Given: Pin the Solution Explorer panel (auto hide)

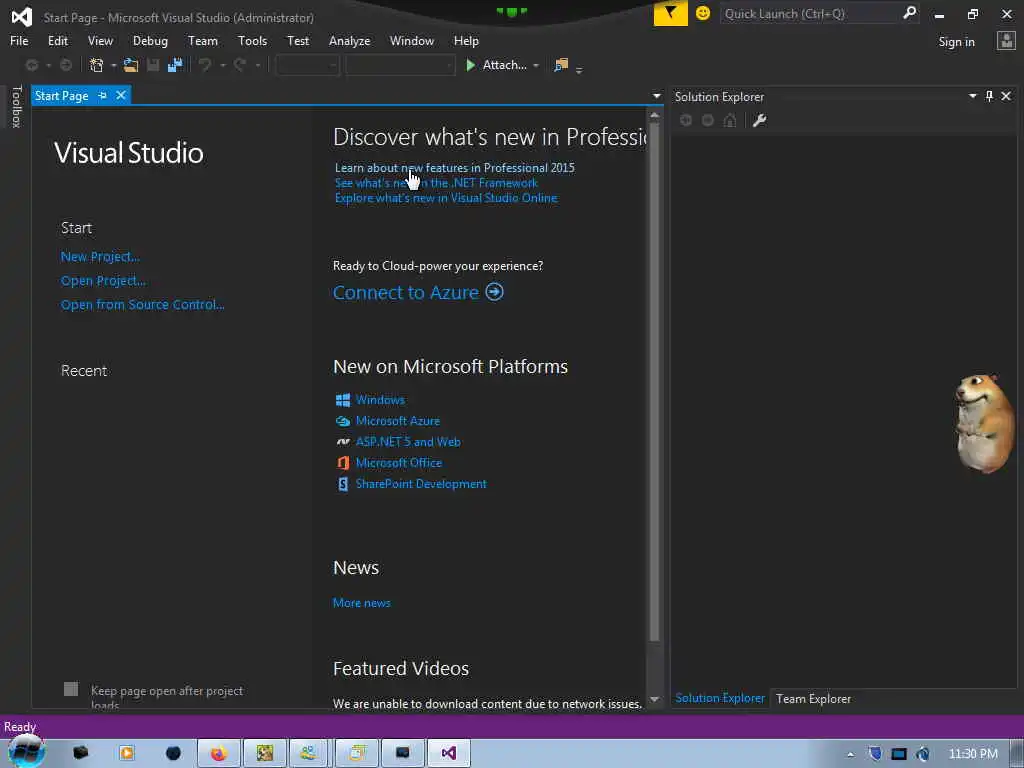Looking at the screenshot, I should tap(989, 96).
